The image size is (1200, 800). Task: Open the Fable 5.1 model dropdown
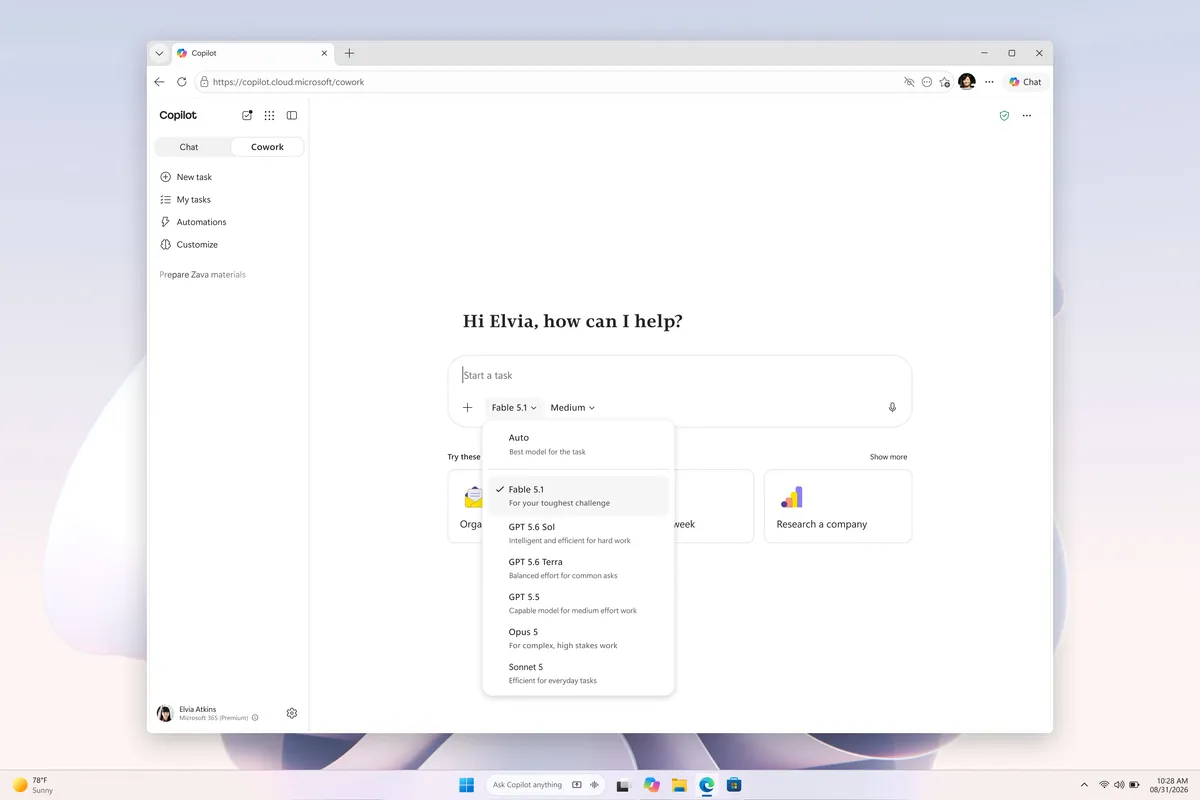514,407
